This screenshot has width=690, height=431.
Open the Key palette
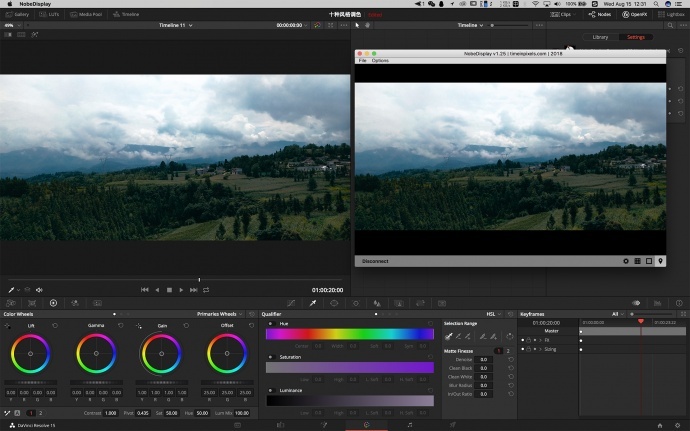click(399, 303)
